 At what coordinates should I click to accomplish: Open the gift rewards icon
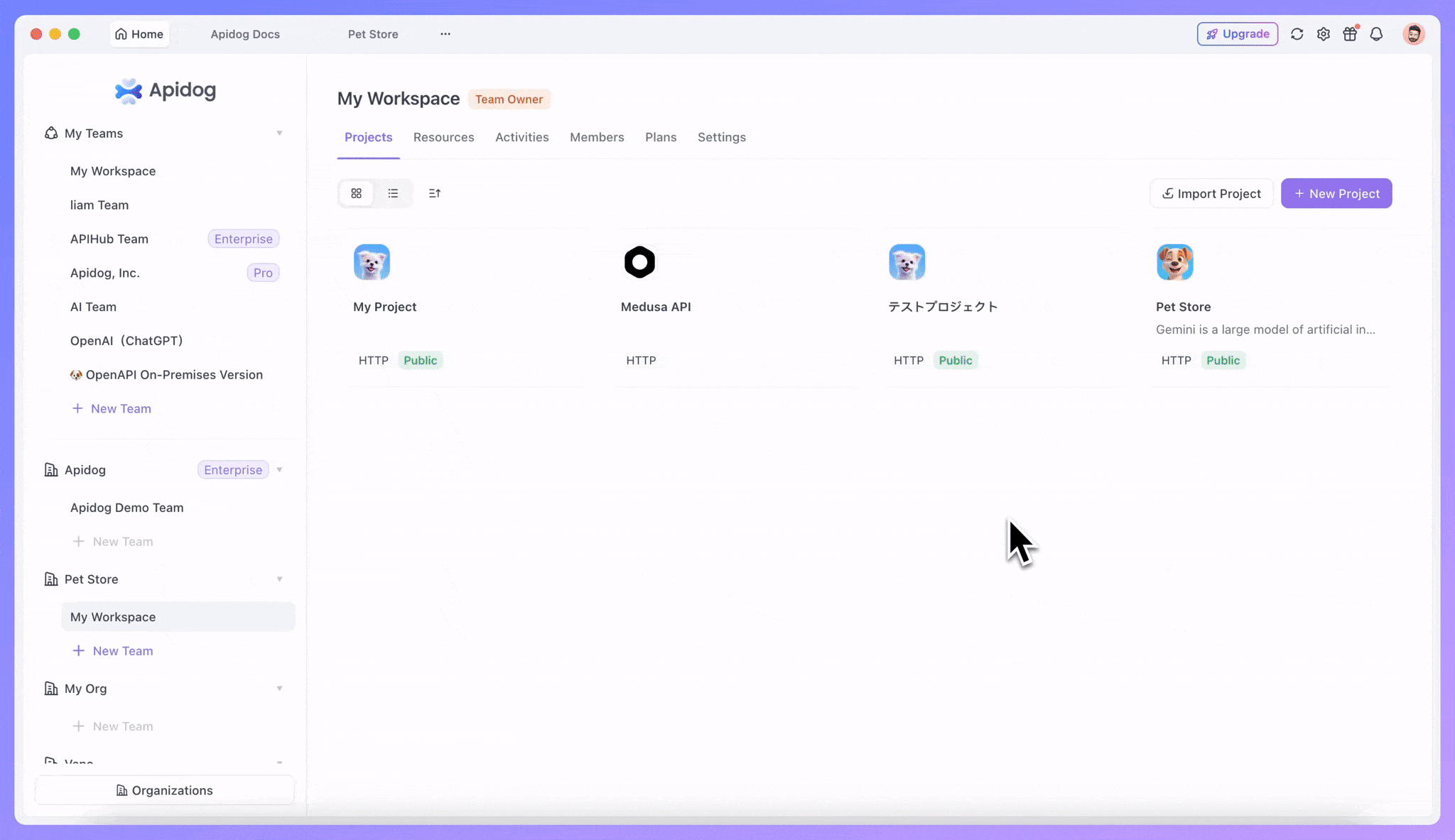[x=1350, y=34]
